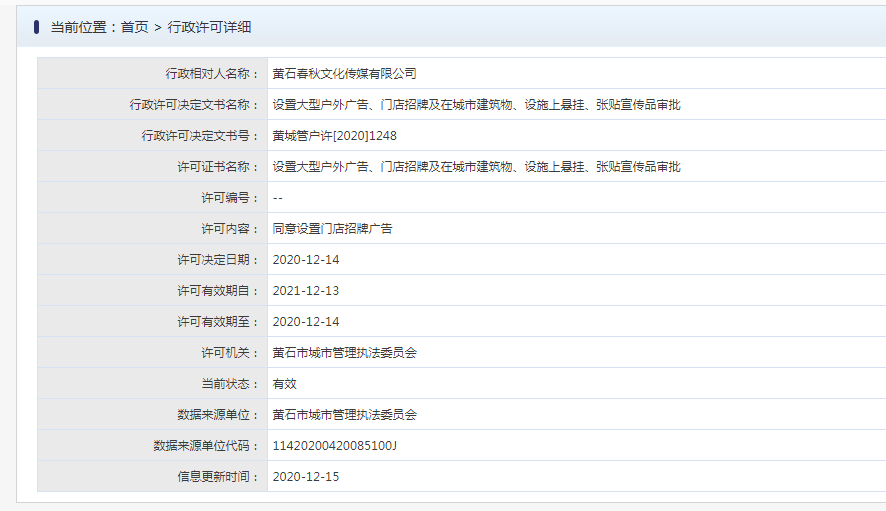The width and height of the screenshot is (886, 511).
Task: Select the 许可机关 value 黄石市城市管理执法委员会
Action: pyautogui.click(x=345, y=353)
